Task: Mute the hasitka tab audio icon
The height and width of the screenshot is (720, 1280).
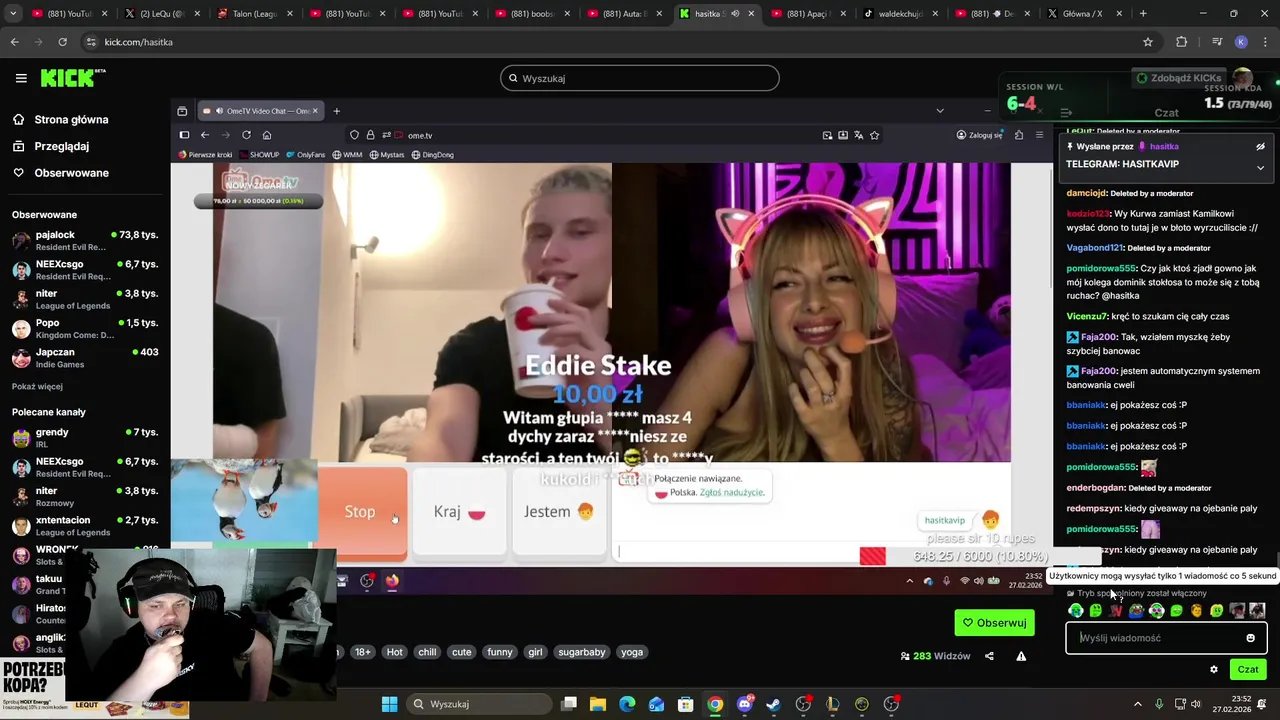Action: click(735, 14)
